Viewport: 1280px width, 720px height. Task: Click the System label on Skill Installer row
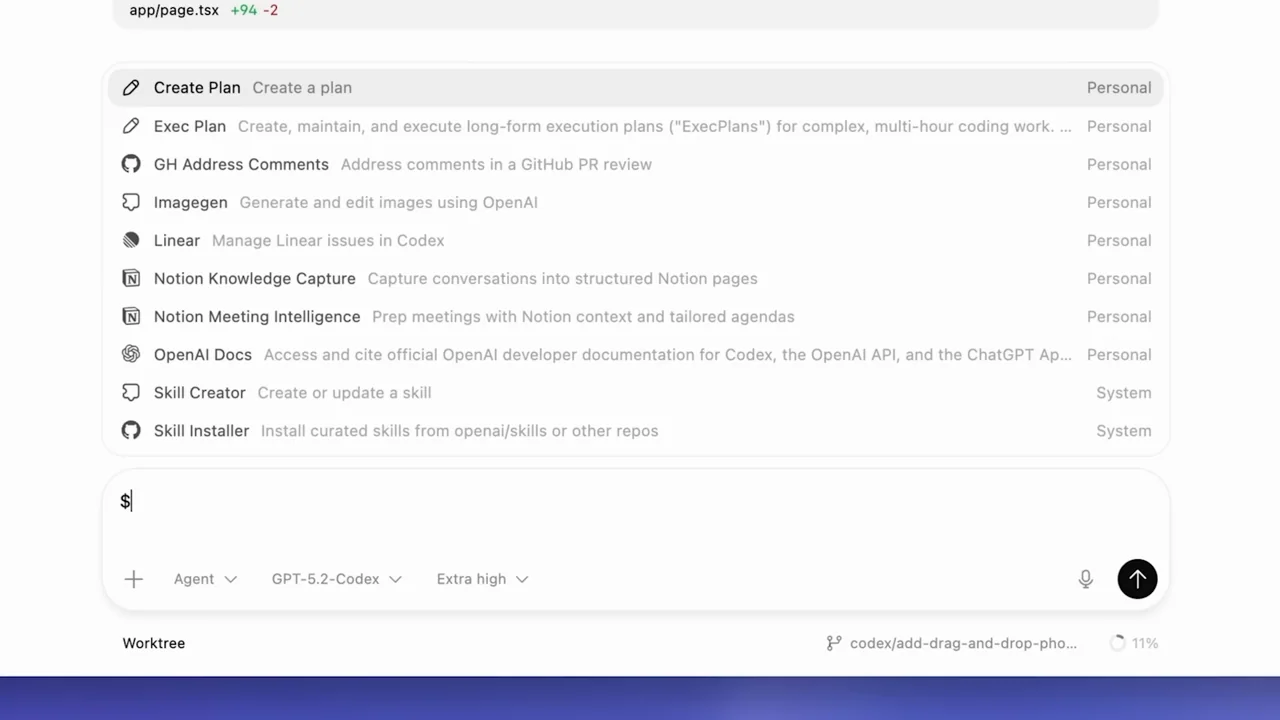point(1124,430)
